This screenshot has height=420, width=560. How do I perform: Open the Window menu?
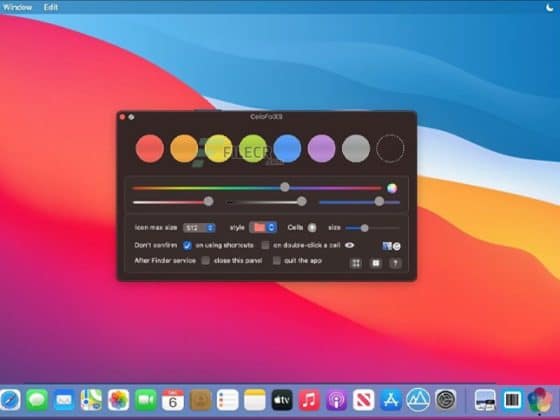pos(17,7)
